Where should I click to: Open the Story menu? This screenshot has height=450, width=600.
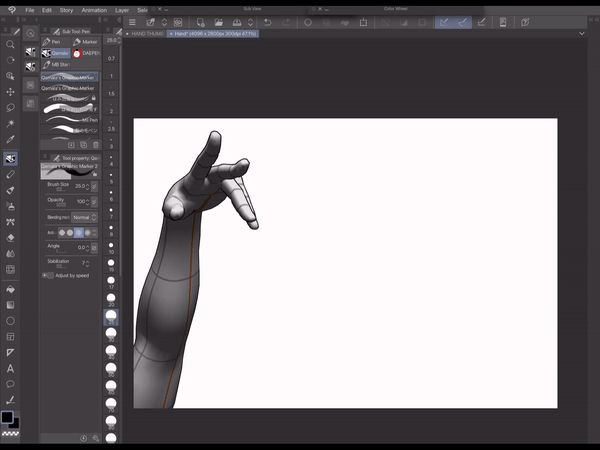pos(66,10)
